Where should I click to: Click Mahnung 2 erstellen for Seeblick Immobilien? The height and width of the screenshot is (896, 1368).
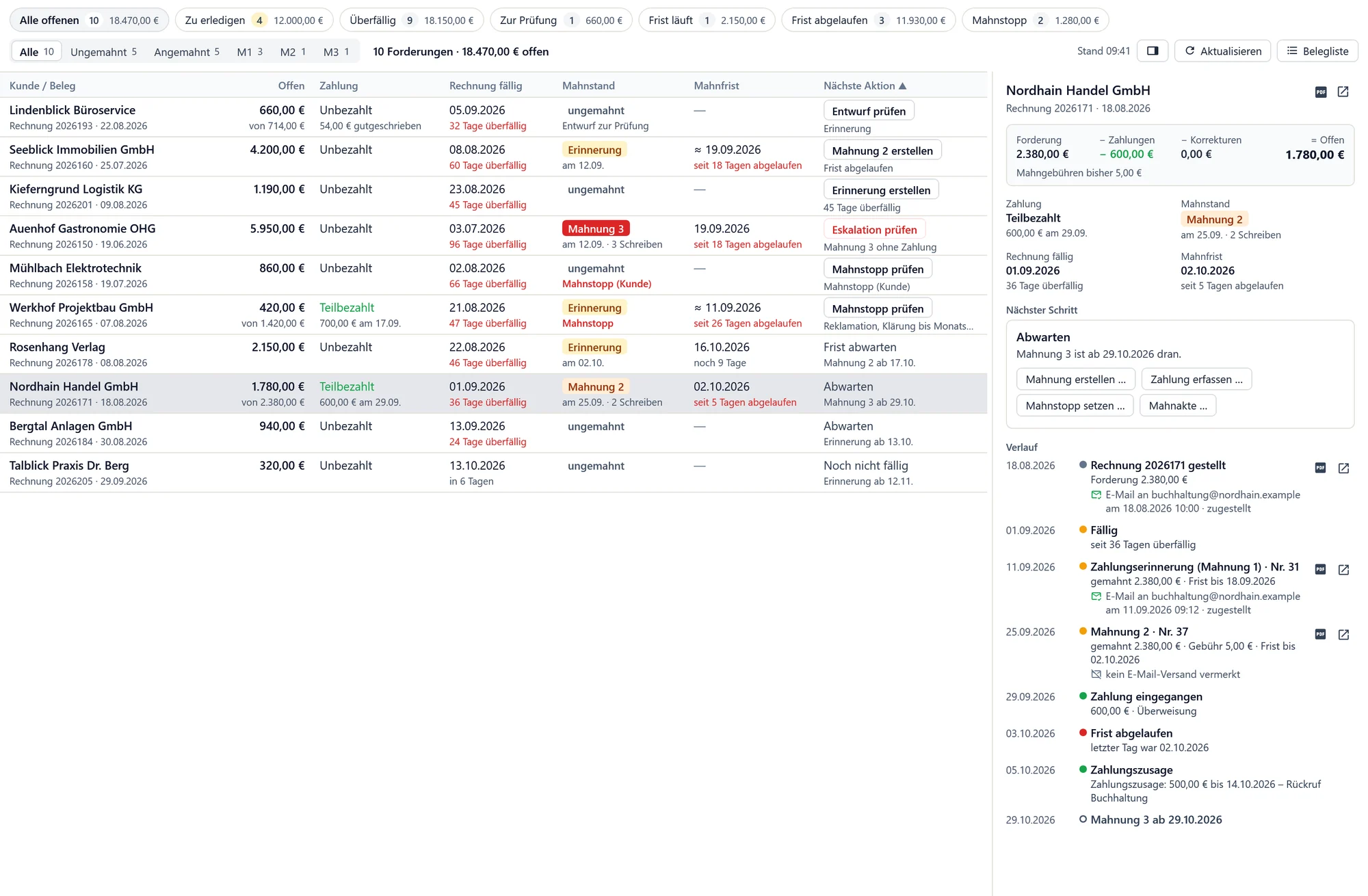point(882,150)
